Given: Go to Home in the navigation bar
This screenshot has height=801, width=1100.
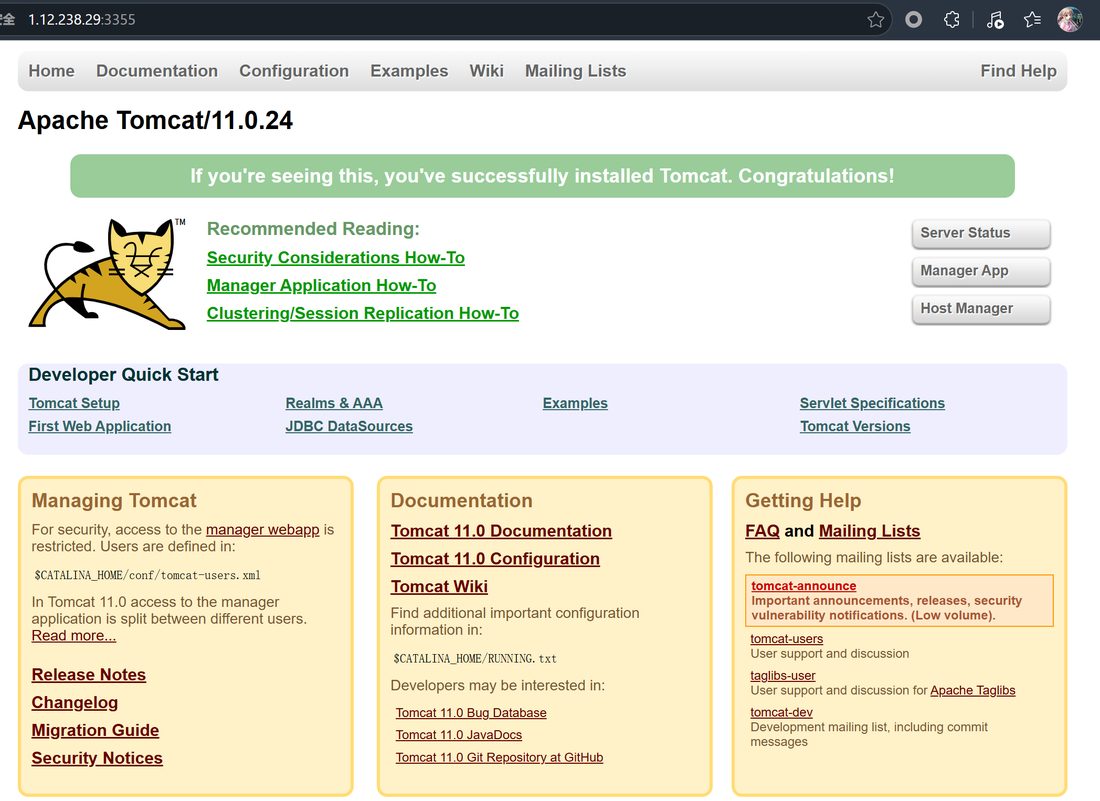Looking at the screenshot, I should click(x=51, y=71).
